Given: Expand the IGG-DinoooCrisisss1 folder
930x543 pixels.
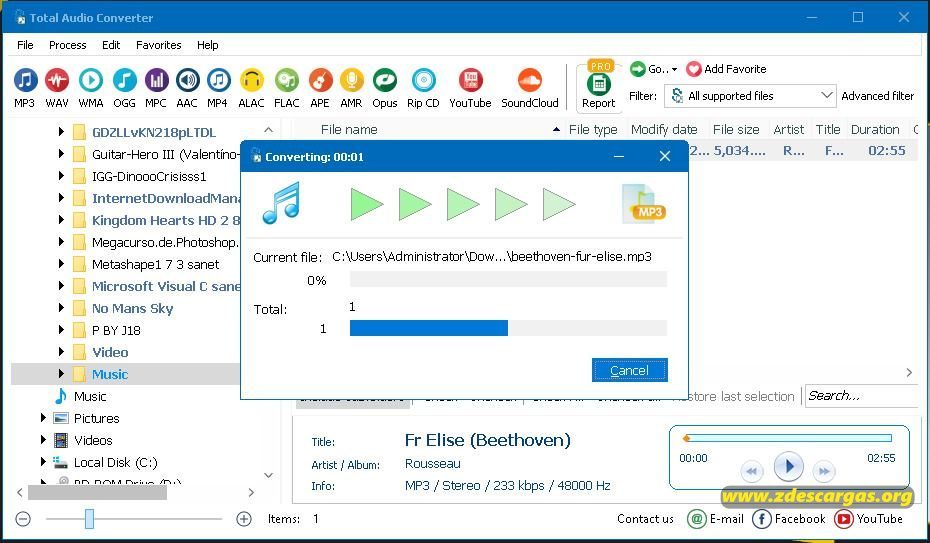Looking at the screenshot, I should click(60, 175).
